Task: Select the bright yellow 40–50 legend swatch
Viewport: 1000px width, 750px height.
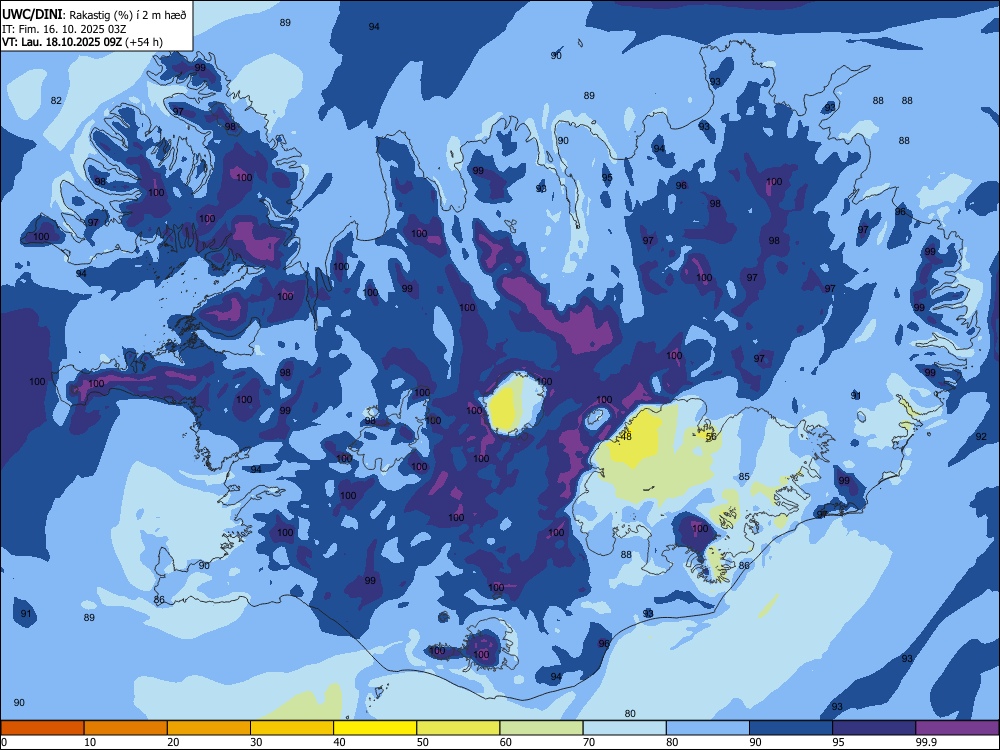Action: tap(375, 728)
